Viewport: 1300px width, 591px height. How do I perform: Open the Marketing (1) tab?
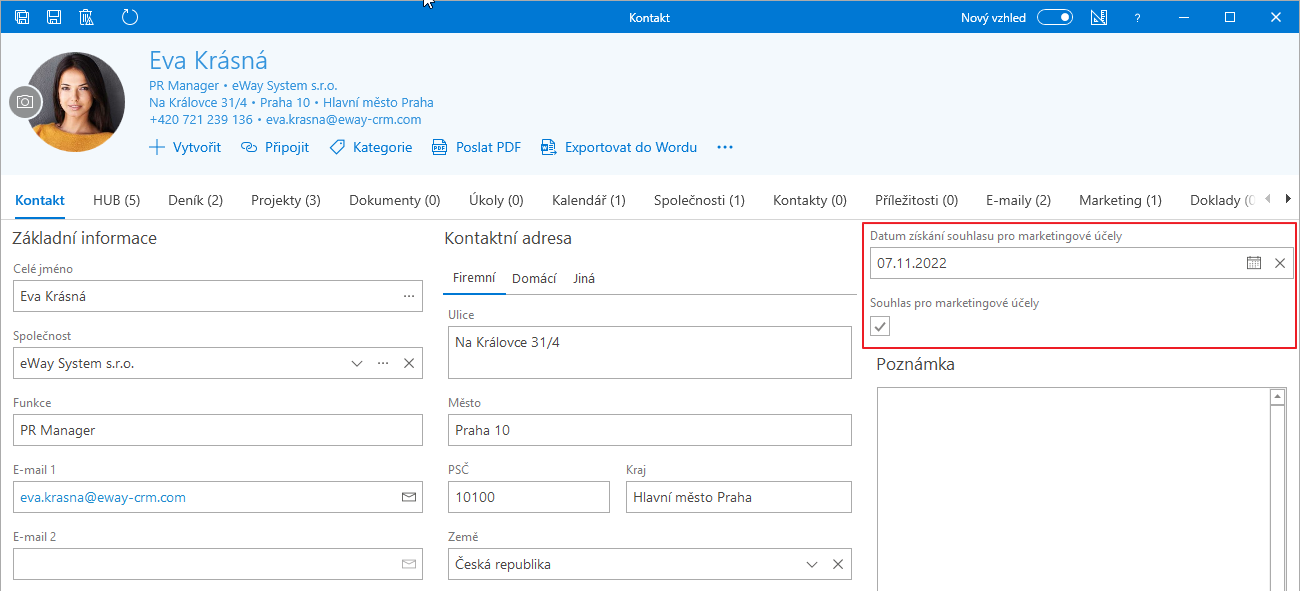(x=1120, y=200)
